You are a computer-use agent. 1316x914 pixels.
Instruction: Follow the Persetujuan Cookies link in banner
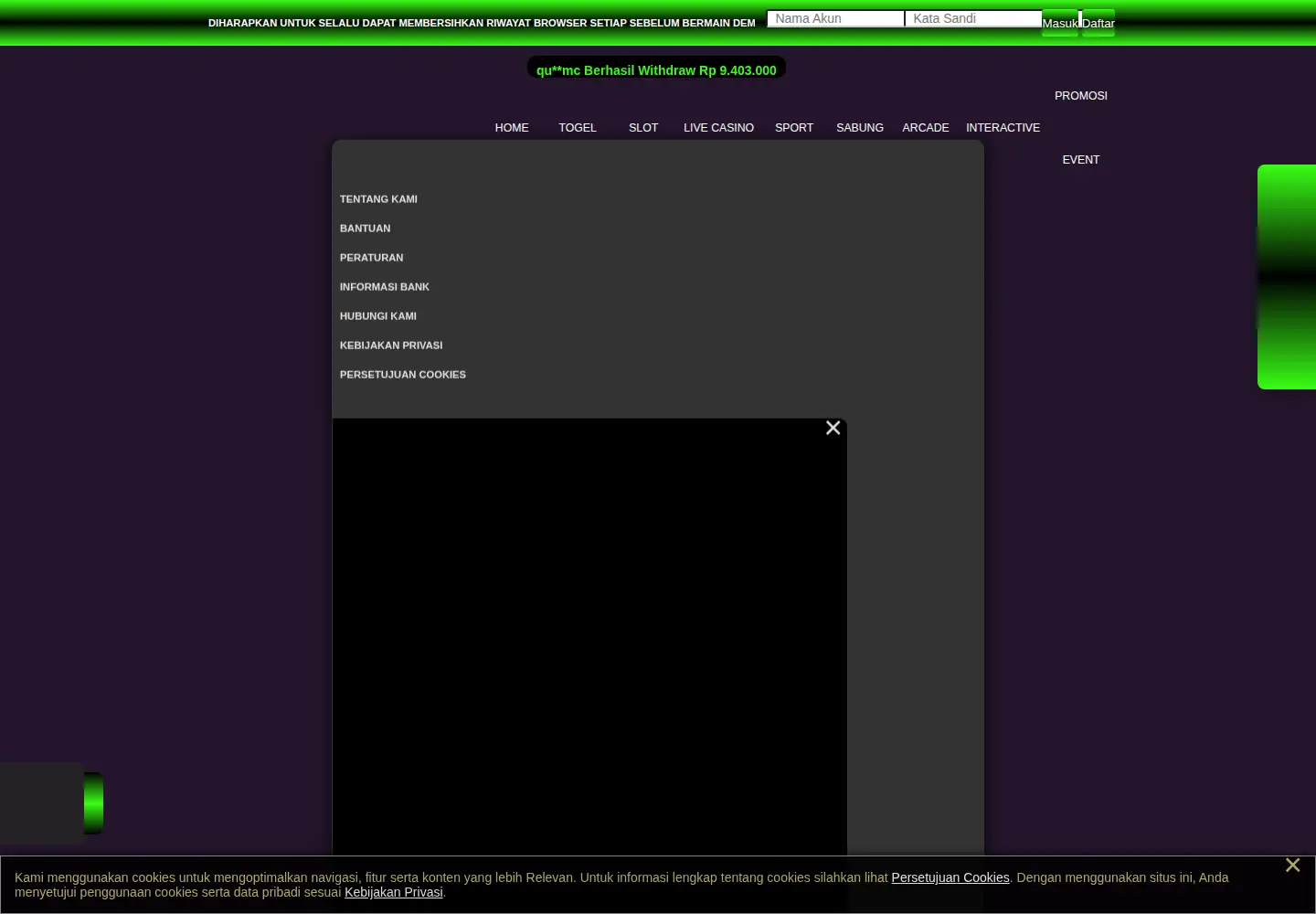tap(950, 877)
